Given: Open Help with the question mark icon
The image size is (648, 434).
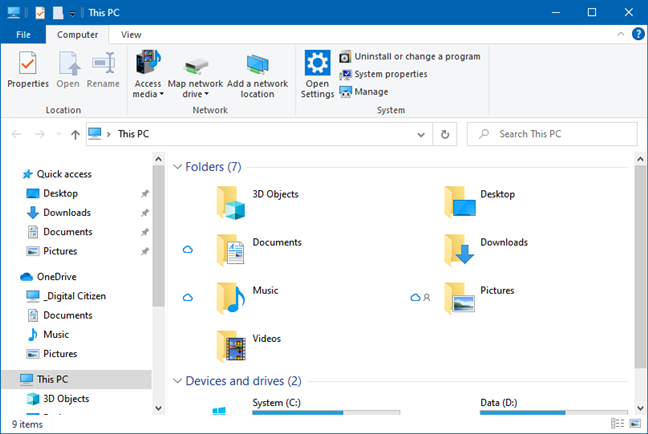Looking at the screenshot, I should click(x=638, y=34).
